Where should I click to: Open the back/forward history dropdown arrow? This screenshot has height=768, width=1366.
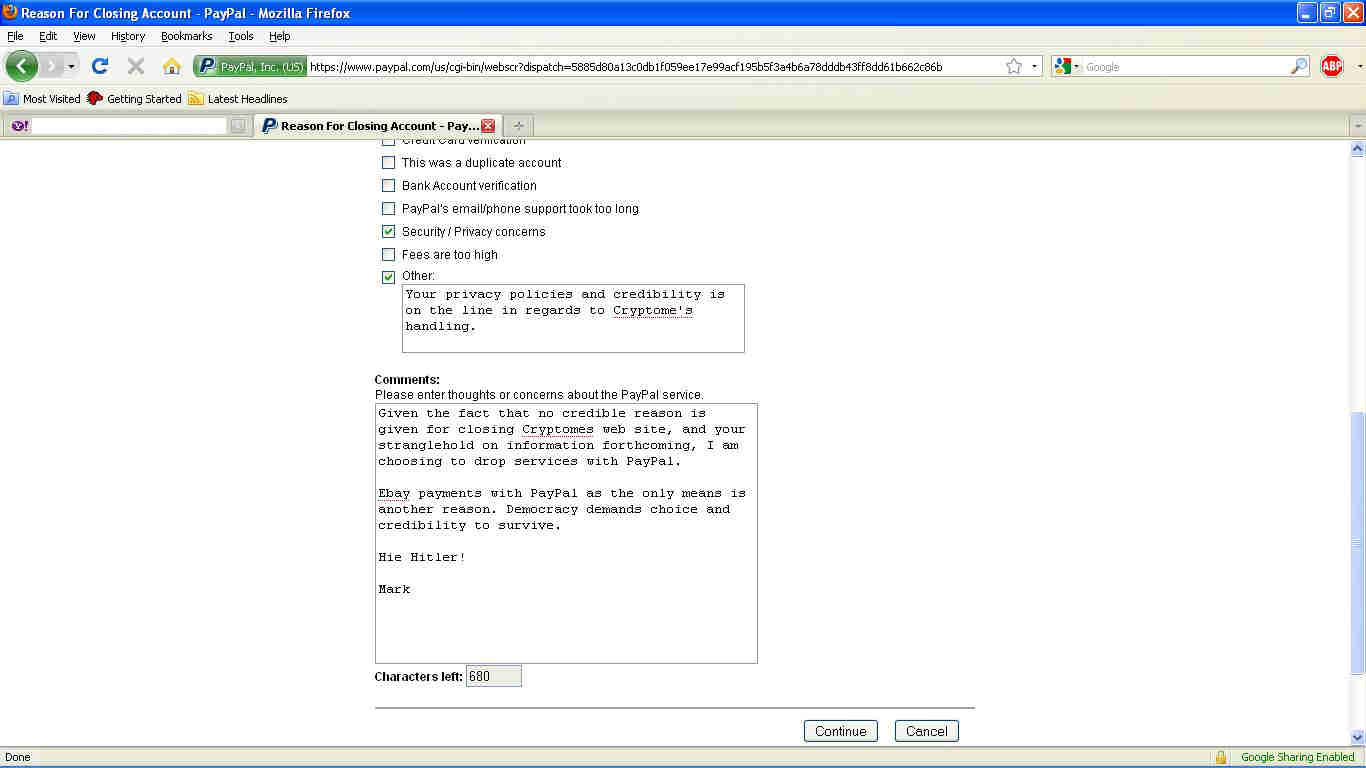point(71,67)
